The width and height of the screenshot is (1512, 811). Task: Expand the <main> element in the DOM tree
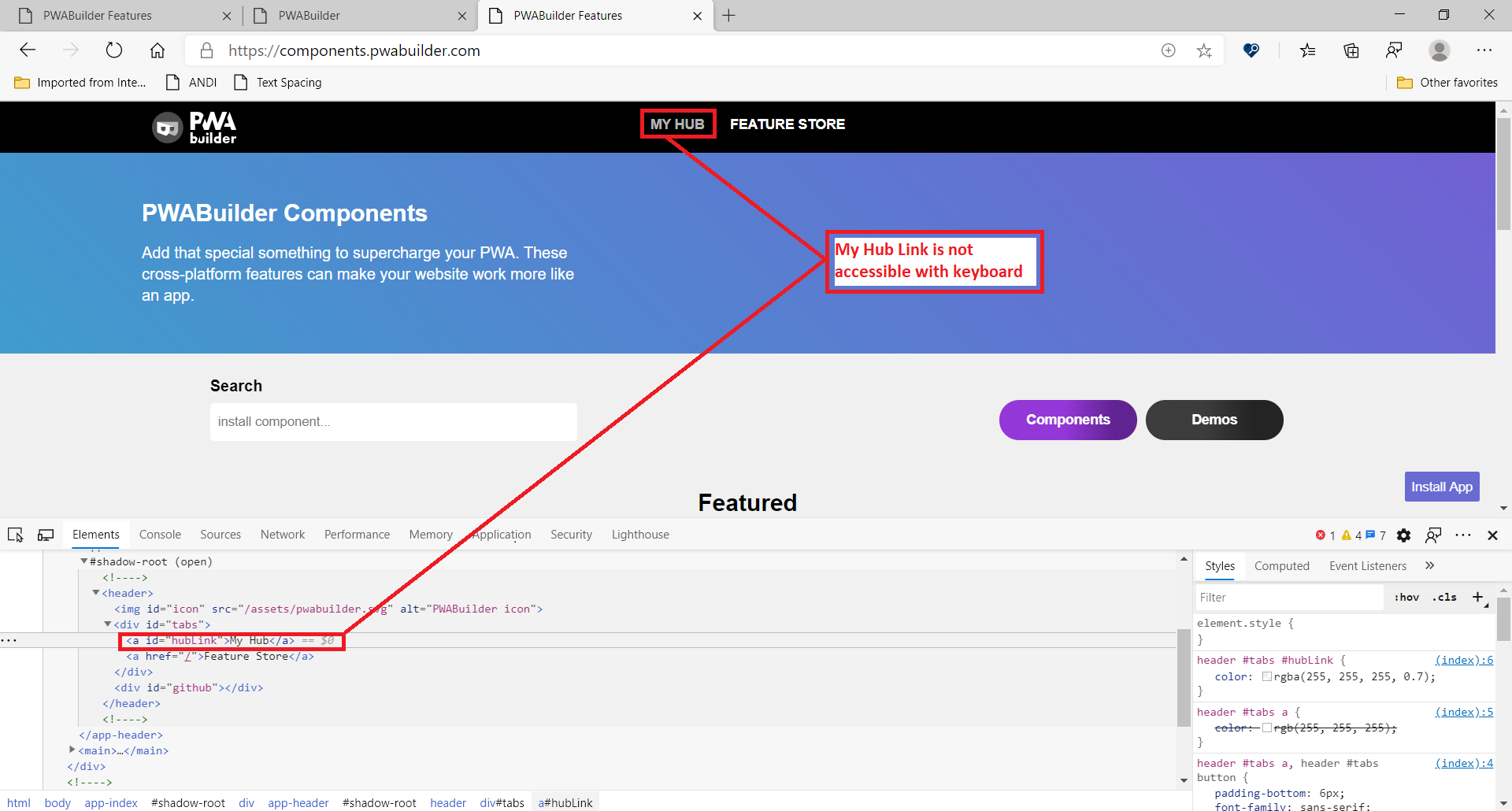coord(72,750)
